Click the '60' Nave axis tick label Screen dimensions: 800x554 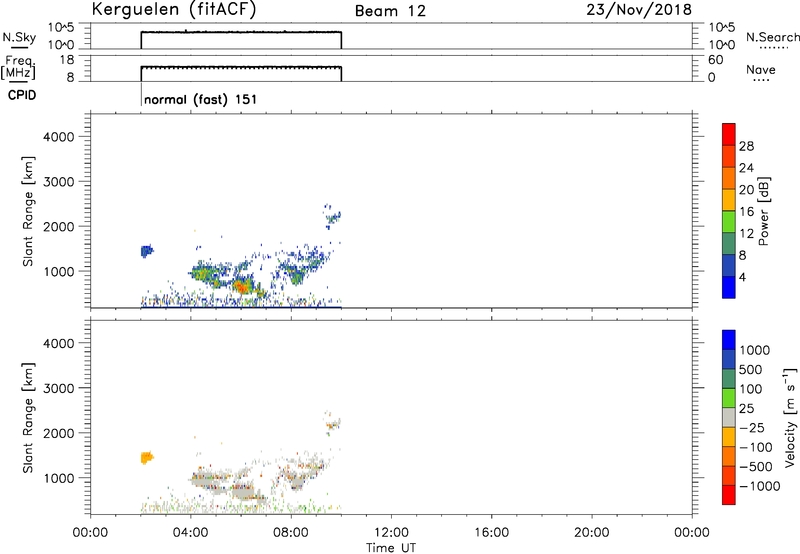pos(715,60)
